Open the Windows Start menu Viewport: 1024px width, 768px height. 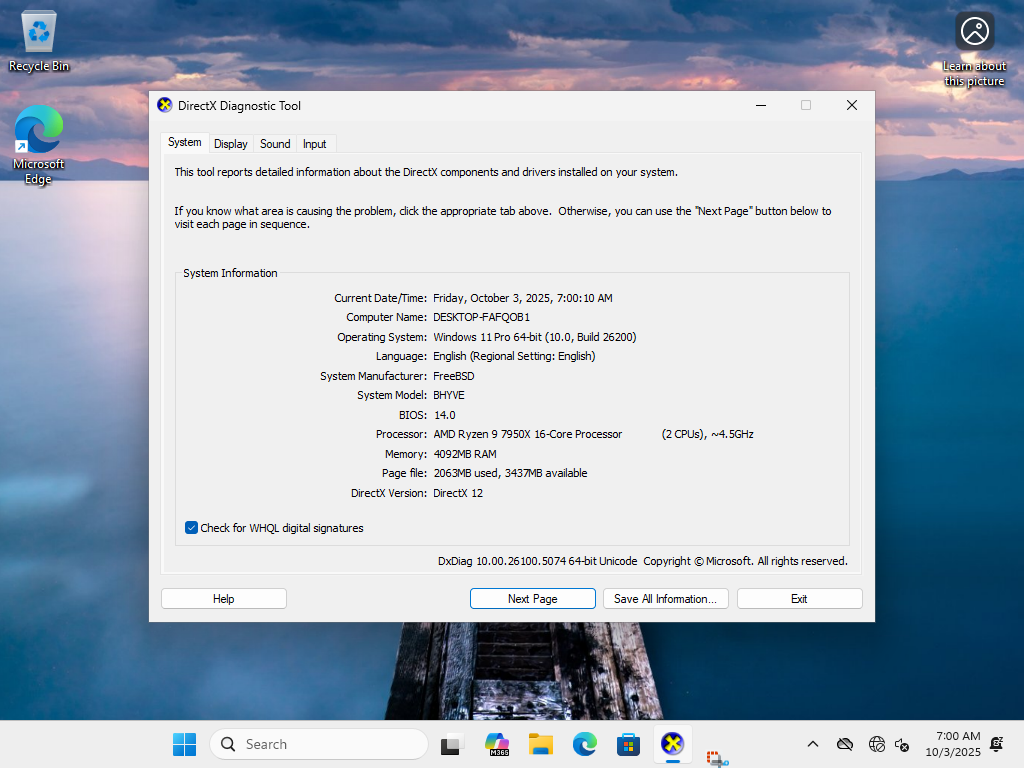tap(184, 744)
